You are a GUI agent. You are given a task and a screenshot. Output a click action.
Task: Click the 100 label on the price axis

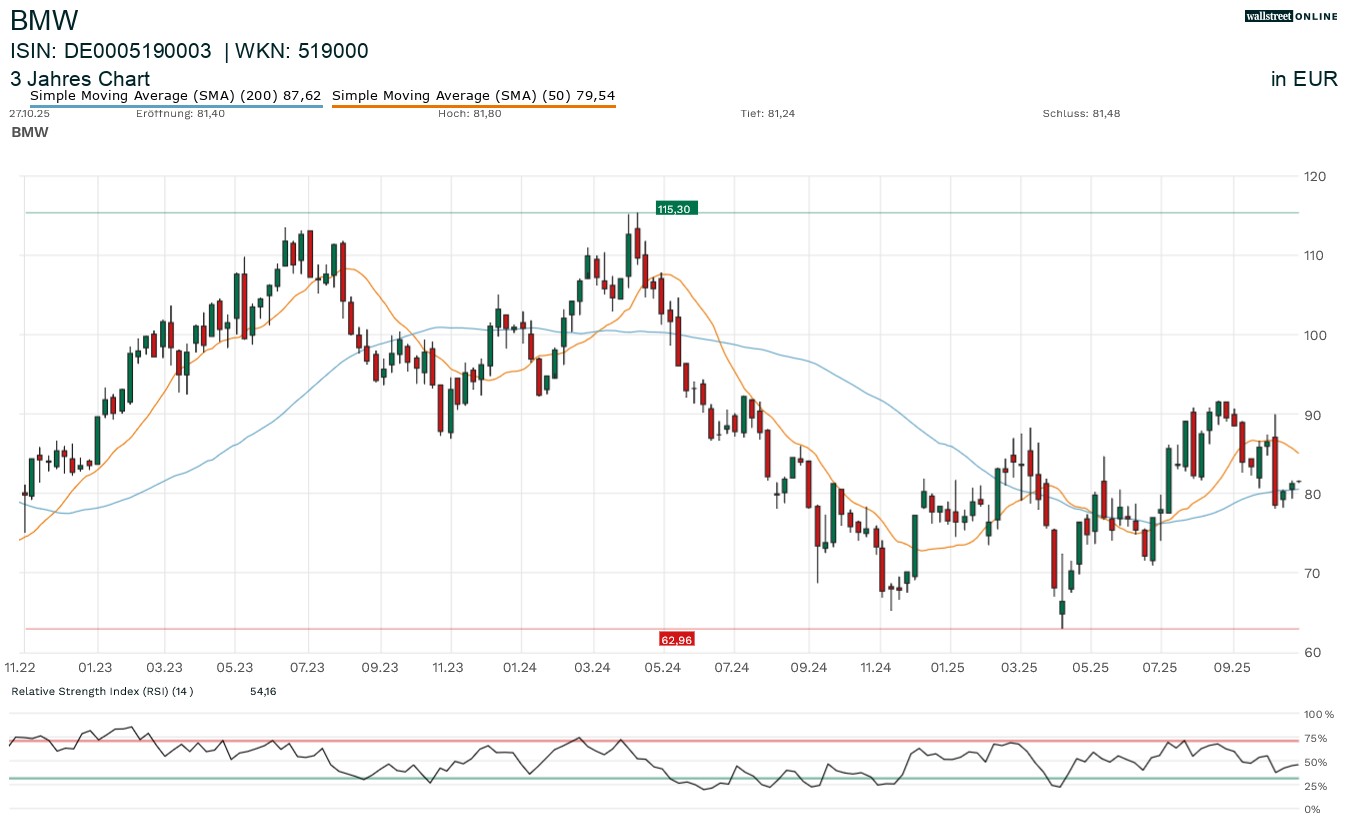[1314, 335]
